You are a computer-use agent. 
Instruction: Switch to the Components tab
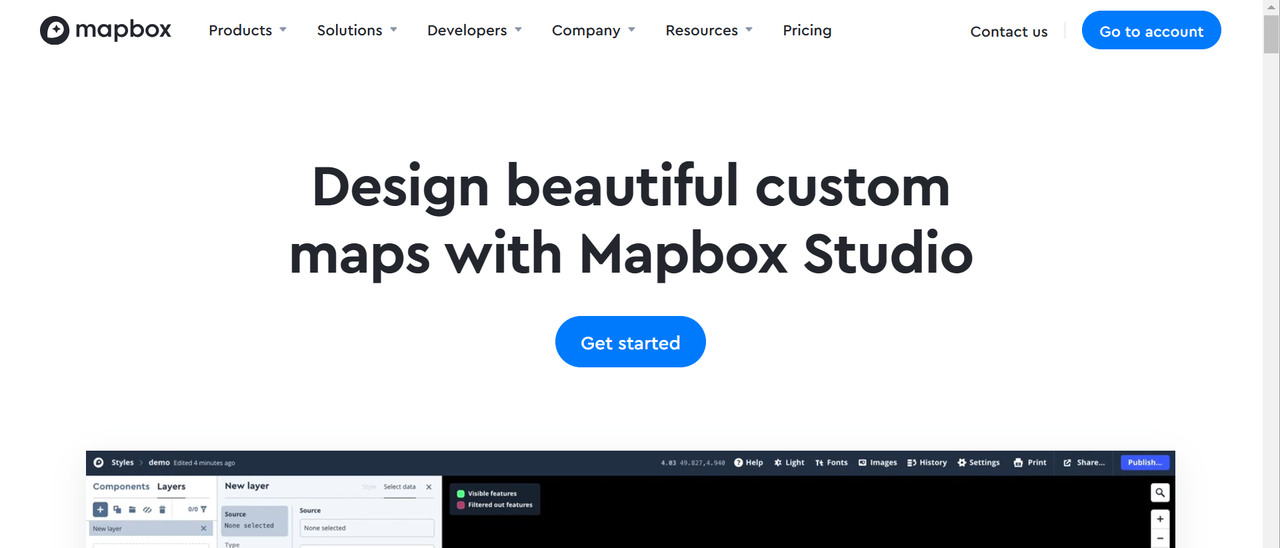(121, 487)
